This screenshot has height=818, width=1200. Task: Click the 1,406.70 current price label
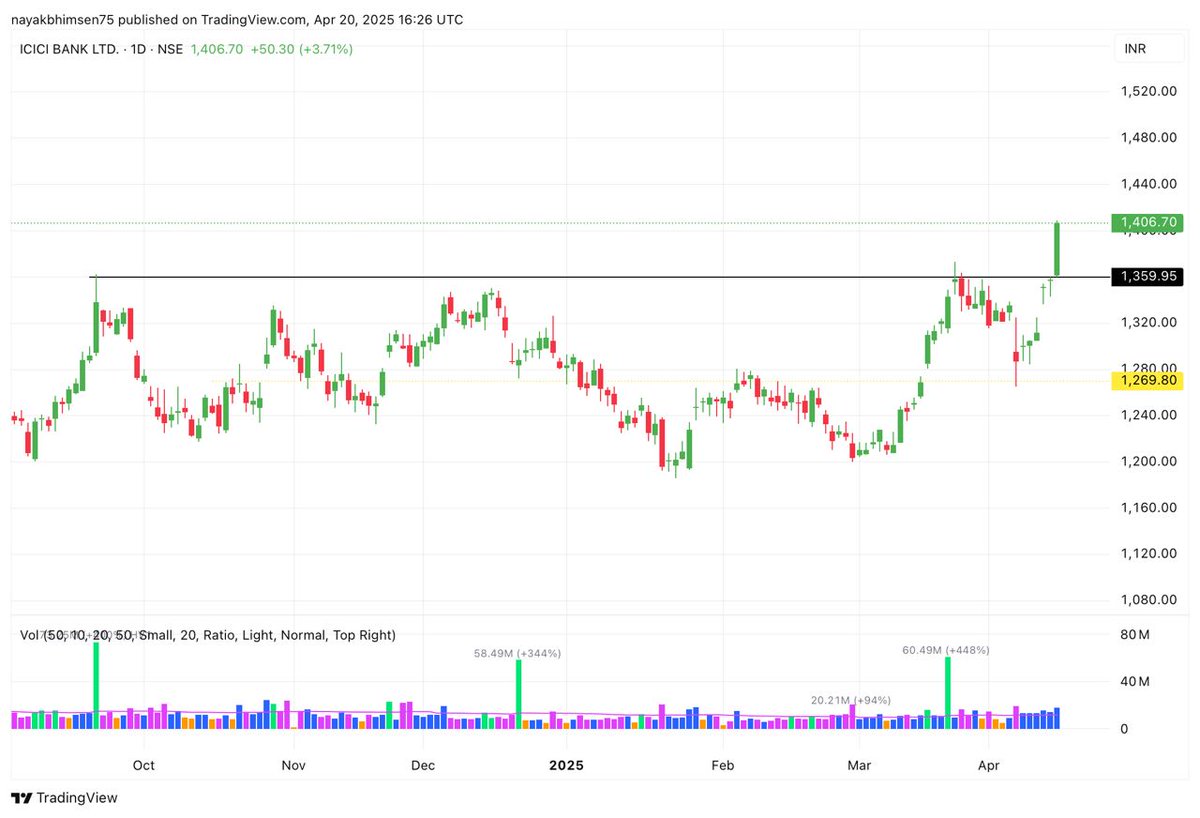click(1146, 222)
